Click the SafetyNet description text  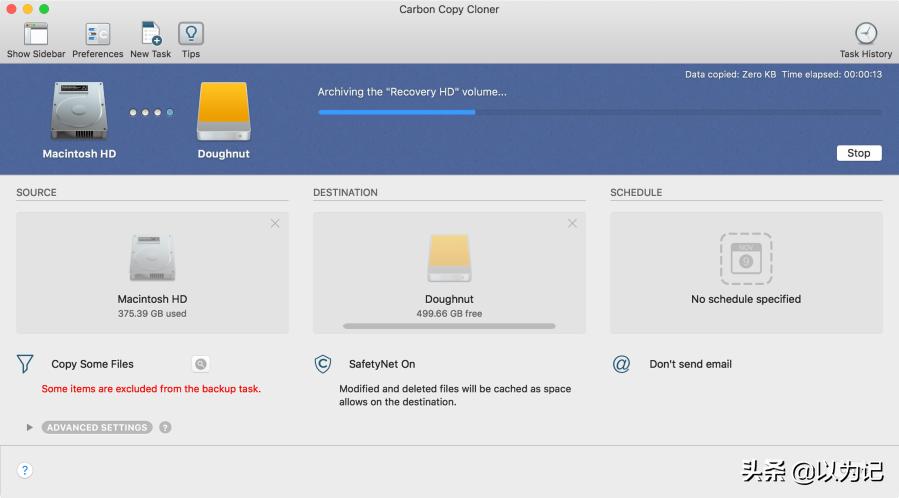455,395
